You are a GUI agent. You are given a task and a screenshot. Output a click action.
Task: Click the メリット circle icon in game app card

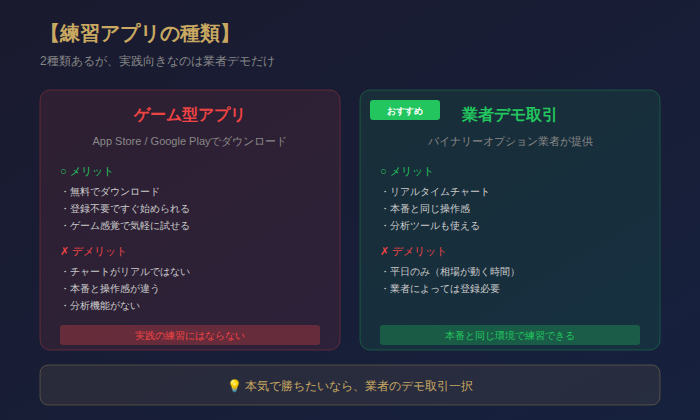coord(64,171)
